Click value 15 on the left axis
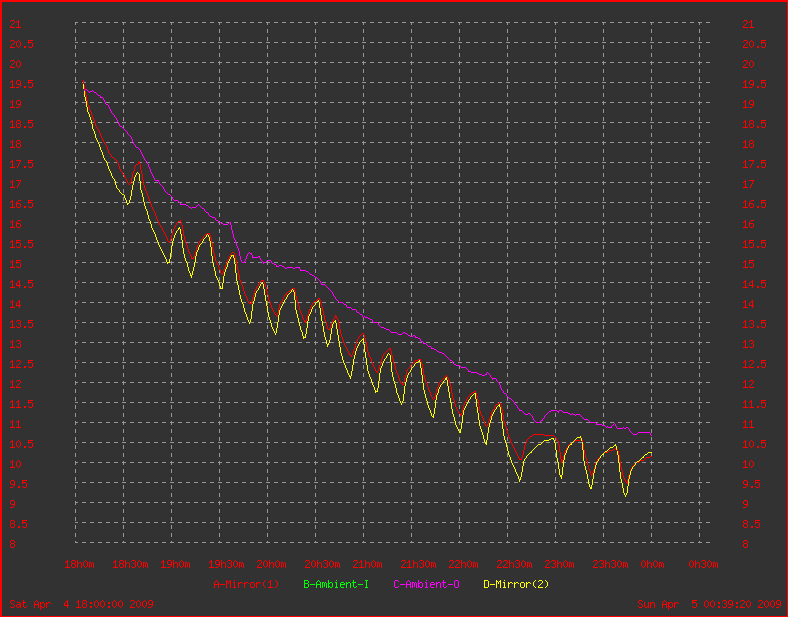The height and width of the screenshot is (617, 788). [x=16, y=264]
